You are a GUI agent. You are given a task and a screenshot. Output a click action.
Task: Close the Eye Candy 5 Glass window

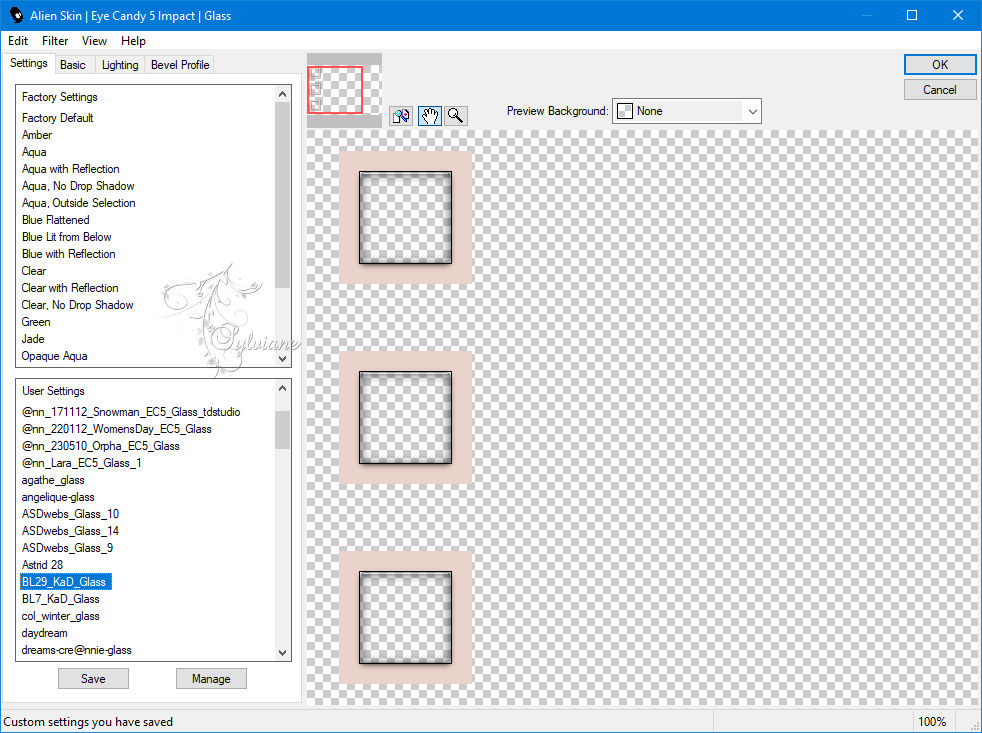pyautogui.click(x=958, y=15)
